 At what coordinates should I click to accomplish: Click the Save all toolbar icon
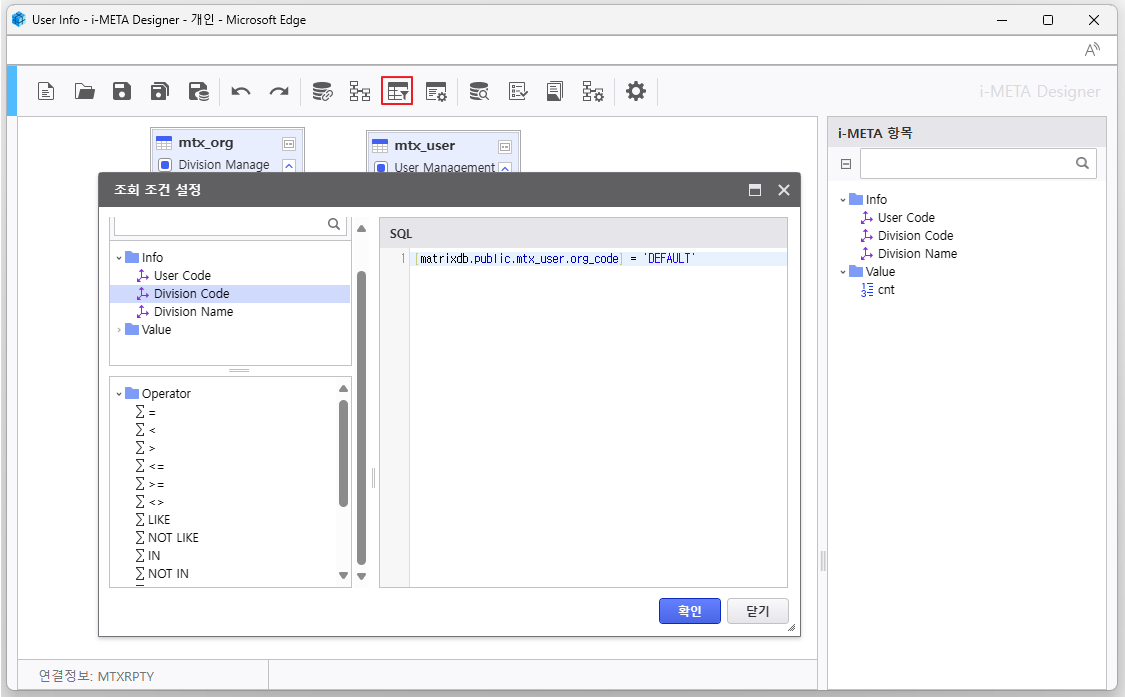click(x=160, y=91)
